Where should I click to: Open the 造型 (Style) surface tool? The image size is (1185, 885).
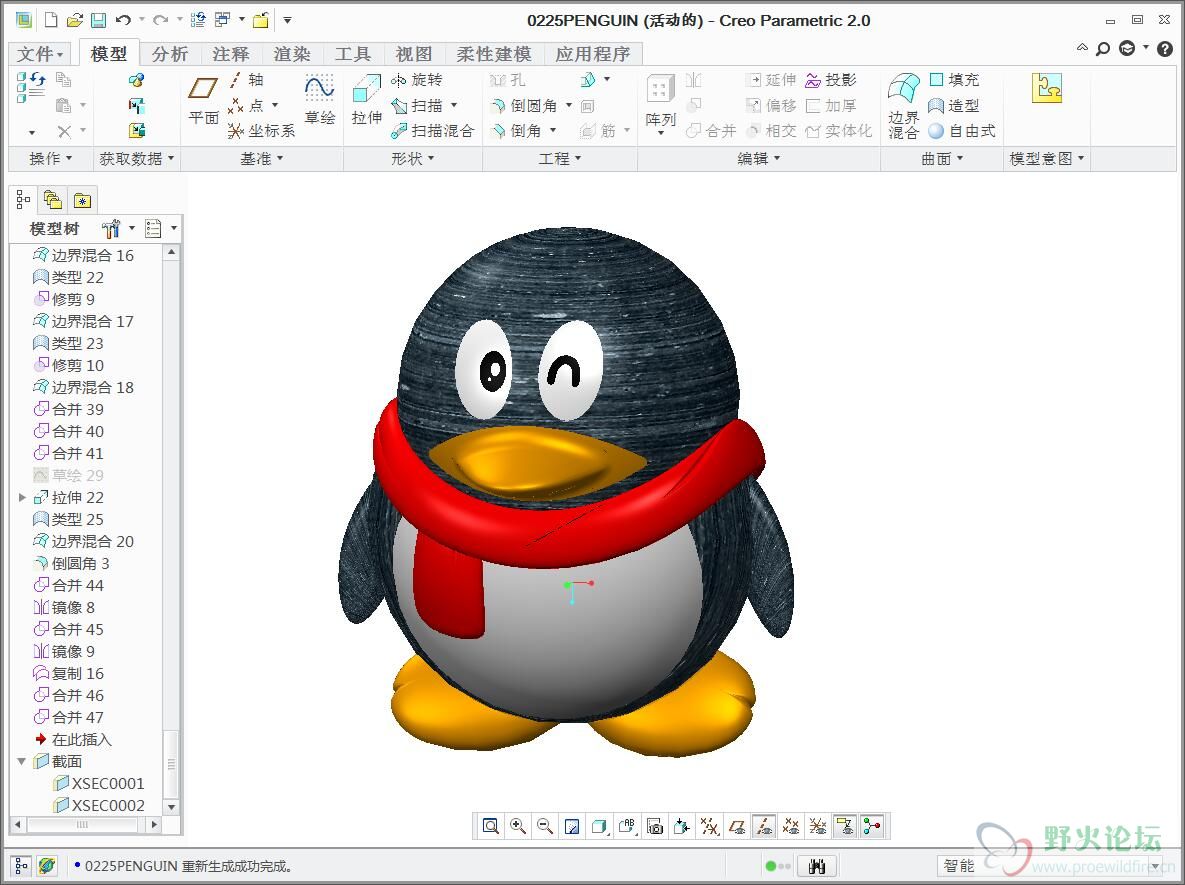coord(954,106)
